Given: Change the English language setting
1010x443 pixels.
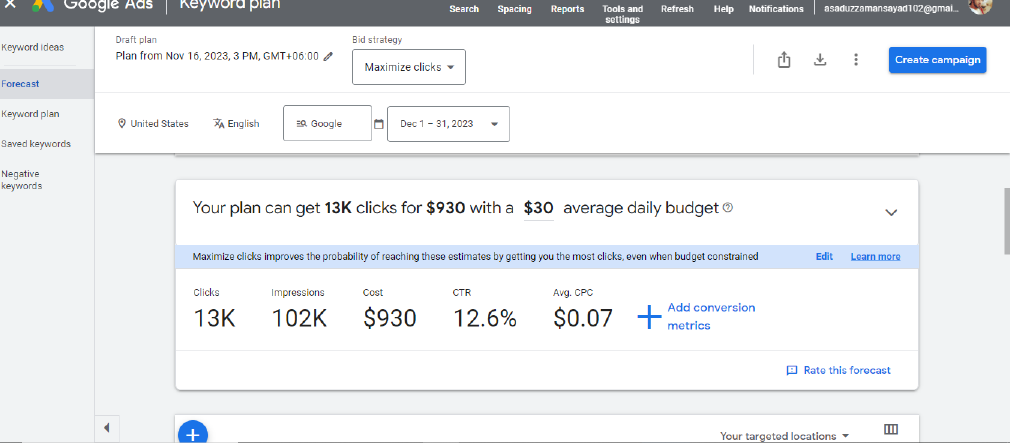Looking at the screenshot, I should tap(236, 124).
